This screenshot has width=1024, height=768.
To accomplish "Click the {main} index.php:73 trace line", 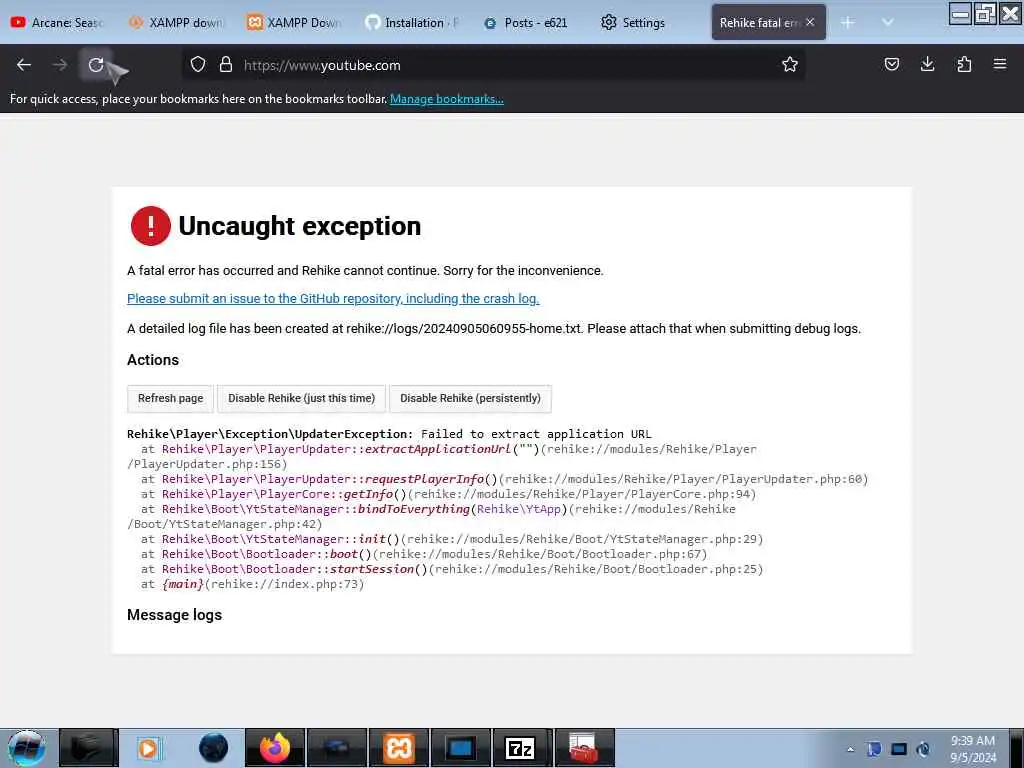I will (253, 584).
